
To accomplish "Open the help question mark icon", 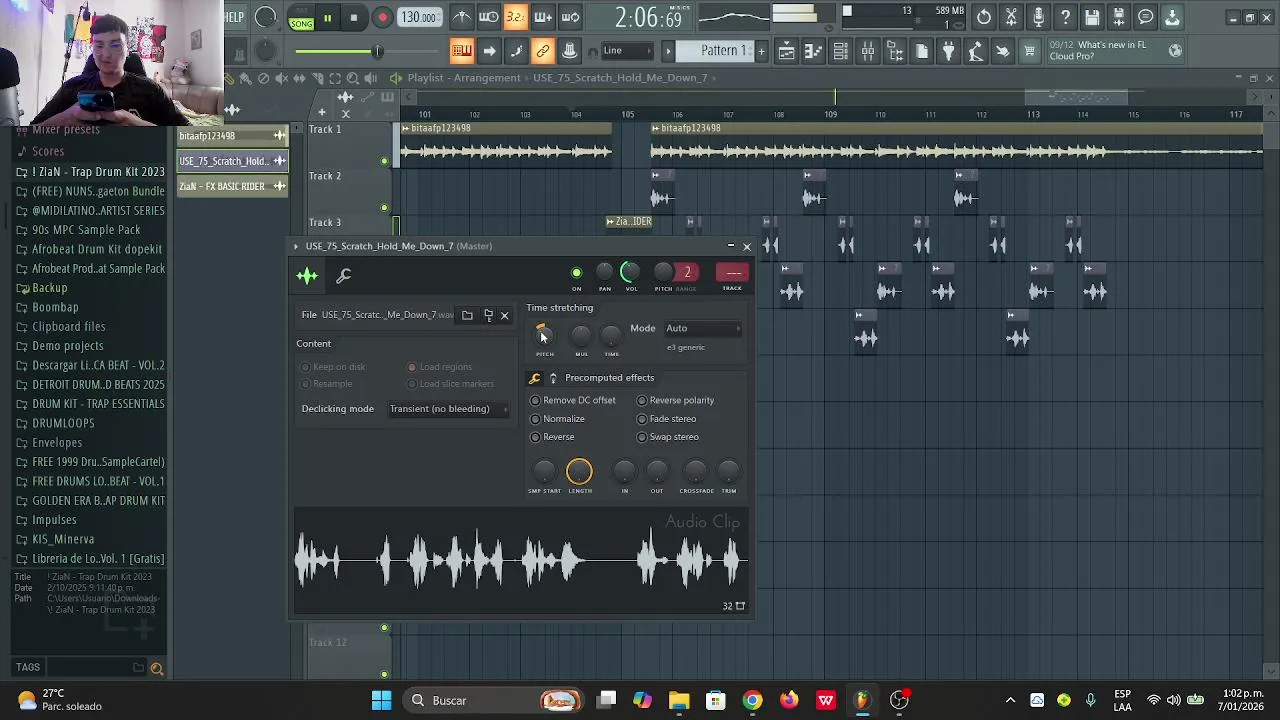I will pos(1065,17).
